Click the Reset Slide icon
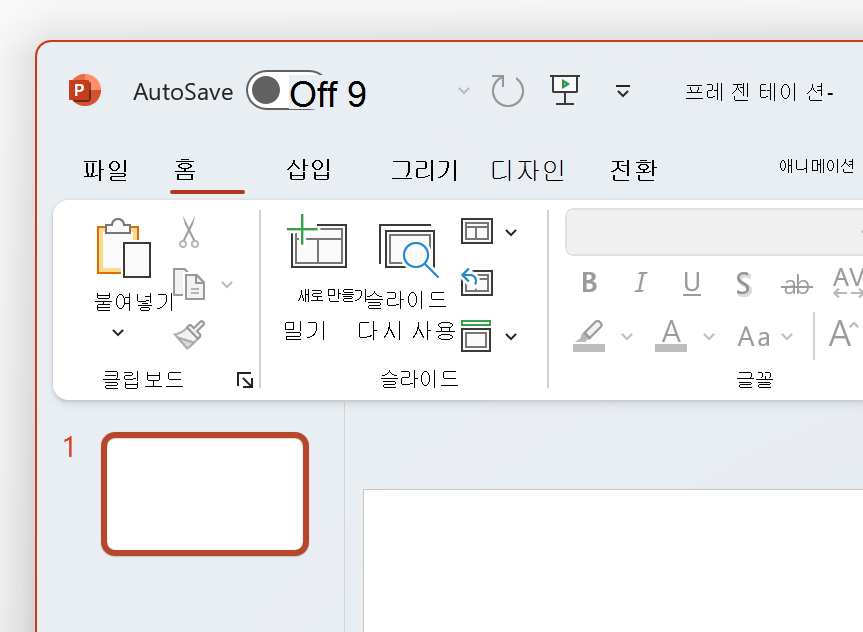This screenshot has width=863, height=632. click(x=477, y=282)
